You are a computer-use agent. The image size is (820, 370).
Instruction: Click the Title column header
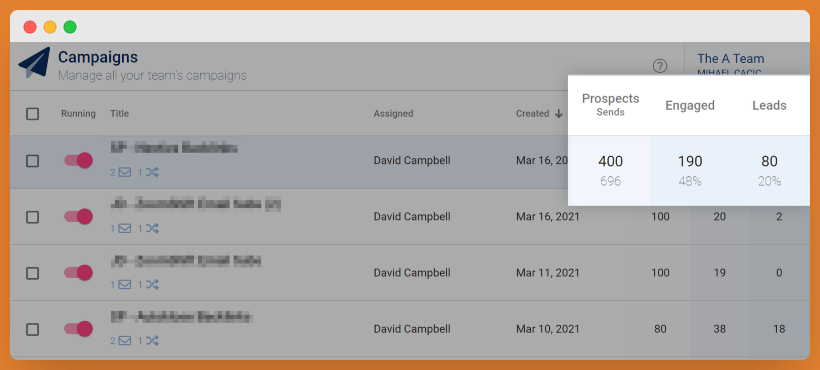coord(119,113)
